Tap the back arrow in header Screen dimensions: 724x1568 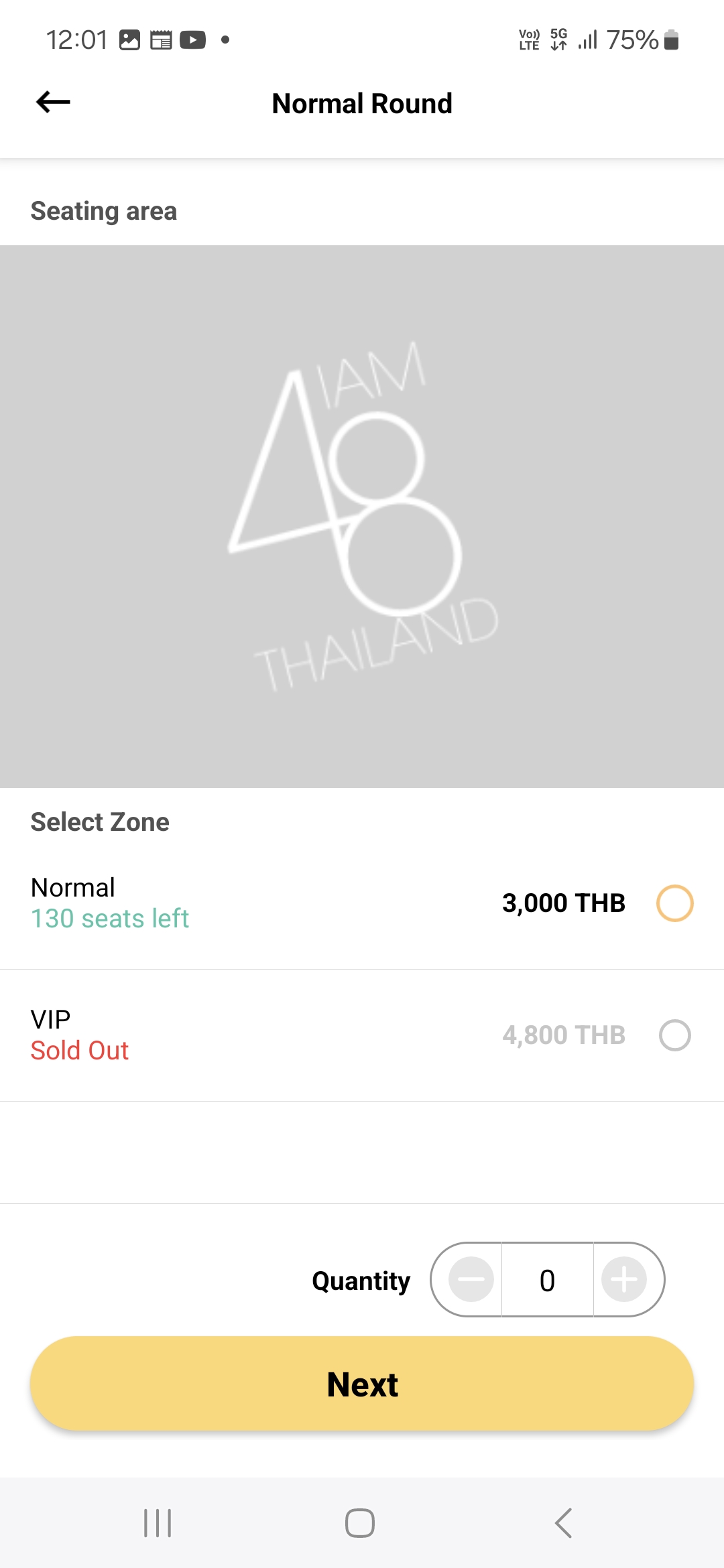53,102
